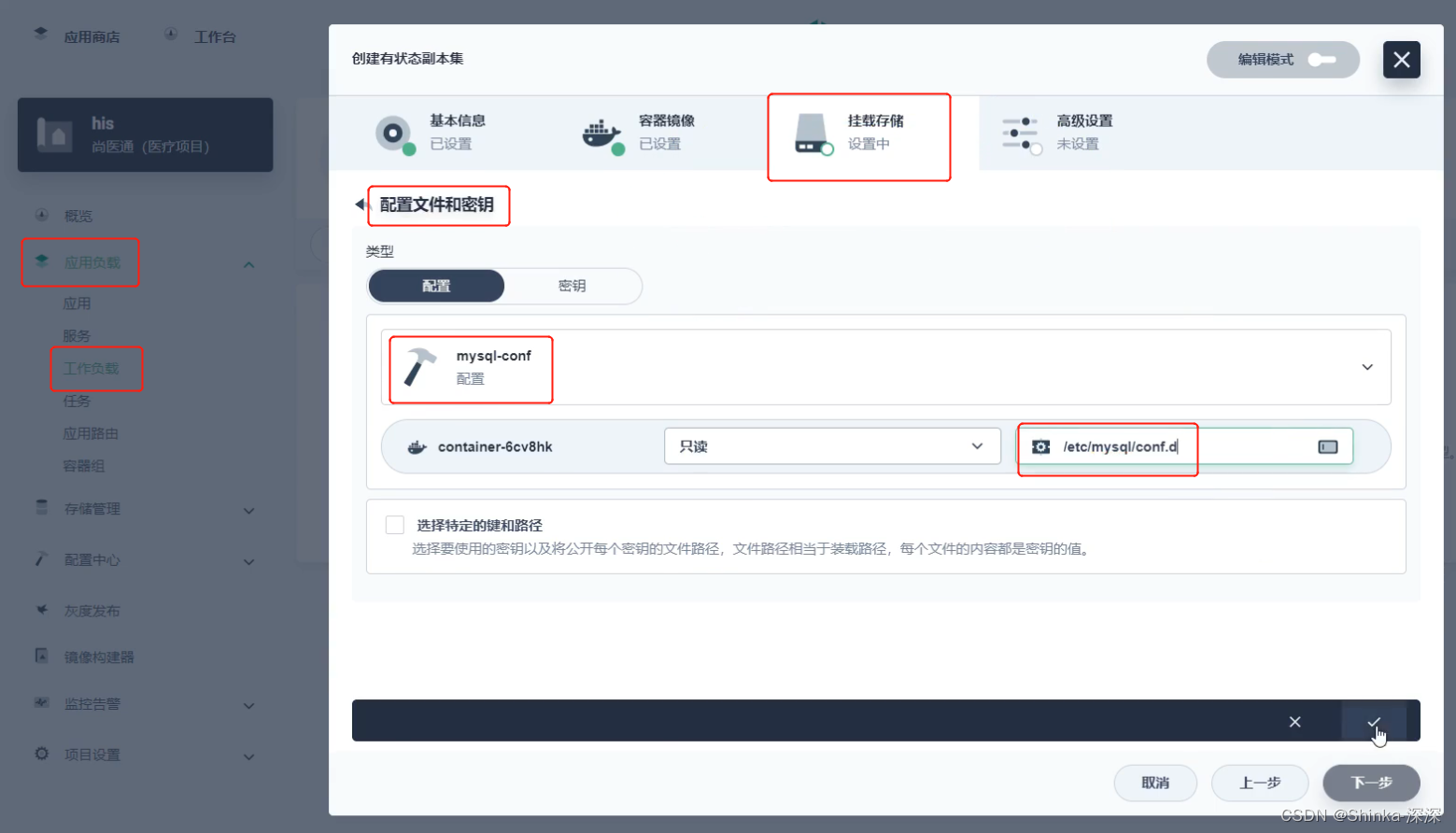Image resolution: width=1456 pixels, height=833 pixels.
Task: Click the 镜像构建器 icon
Action: [42, 656]
